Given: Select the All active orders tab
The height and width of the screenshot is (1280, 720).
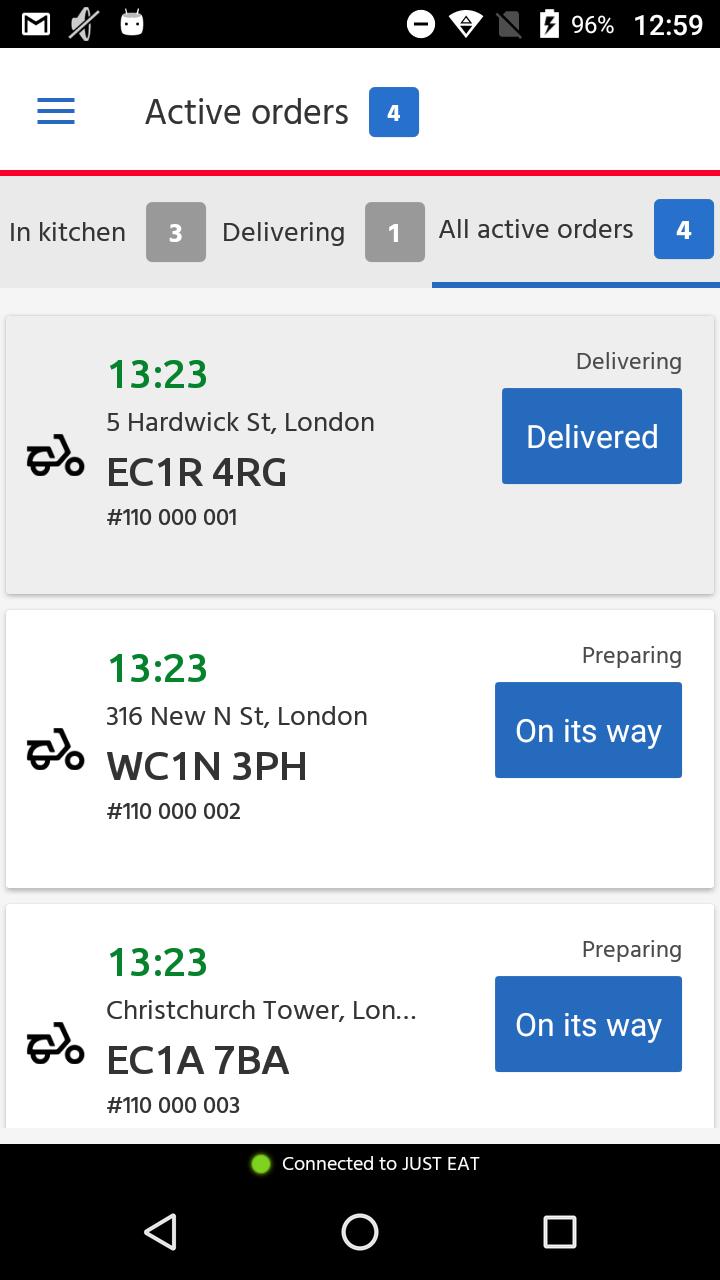Looking at the screenshot, I should click(x=574, y=230).
